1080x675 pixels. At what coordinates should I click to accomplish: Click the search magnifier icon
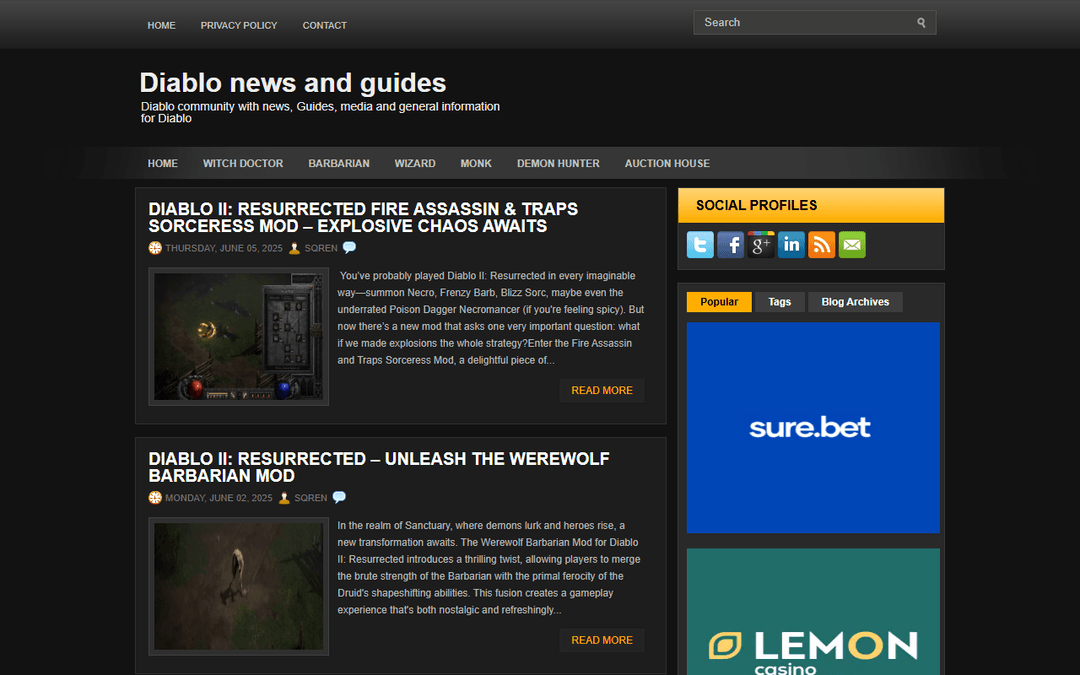click(921, 23)
